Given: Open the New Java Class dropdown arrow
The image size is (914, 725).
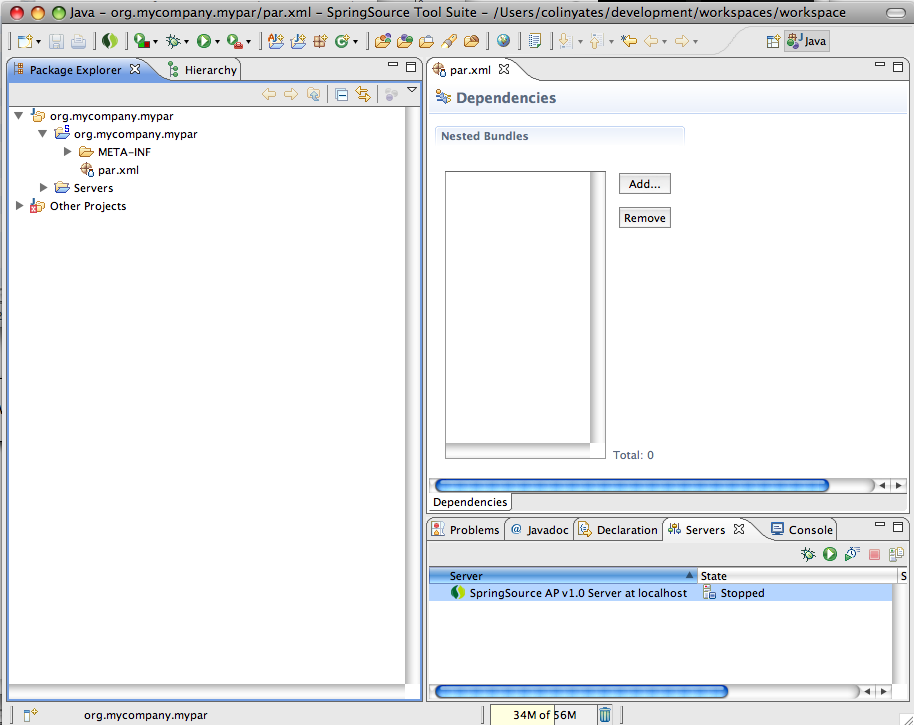Looking at the screenshot, I should [x=356, y=42].
